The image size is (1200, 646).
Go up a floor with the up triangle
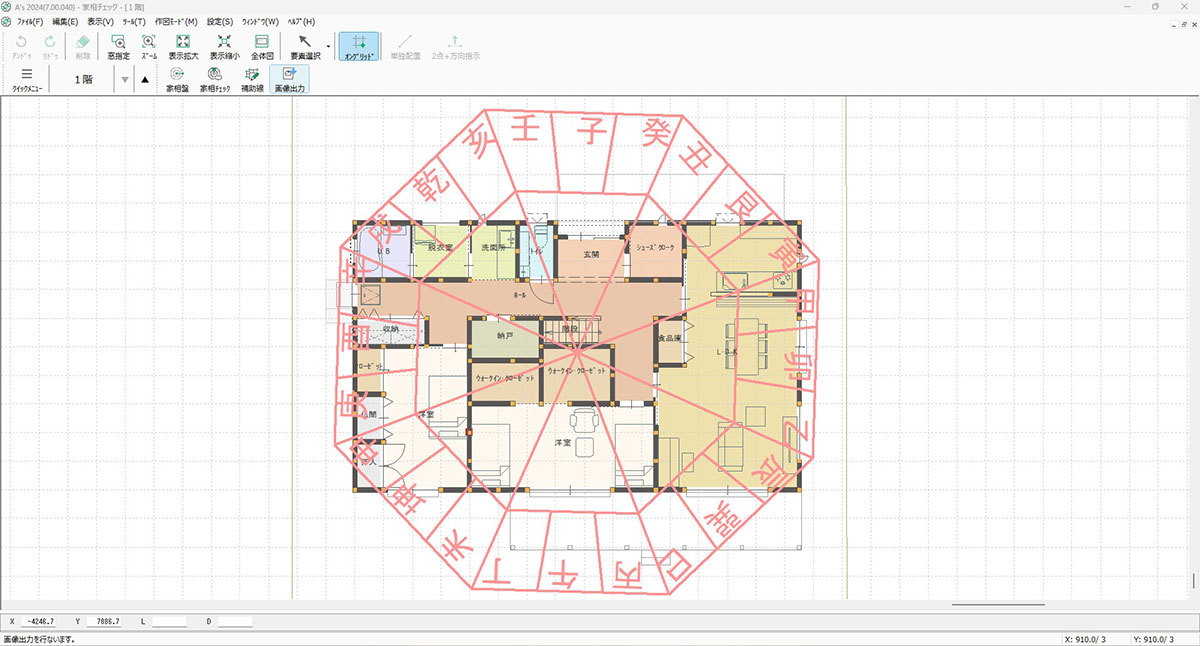click(x=145, y=80)
